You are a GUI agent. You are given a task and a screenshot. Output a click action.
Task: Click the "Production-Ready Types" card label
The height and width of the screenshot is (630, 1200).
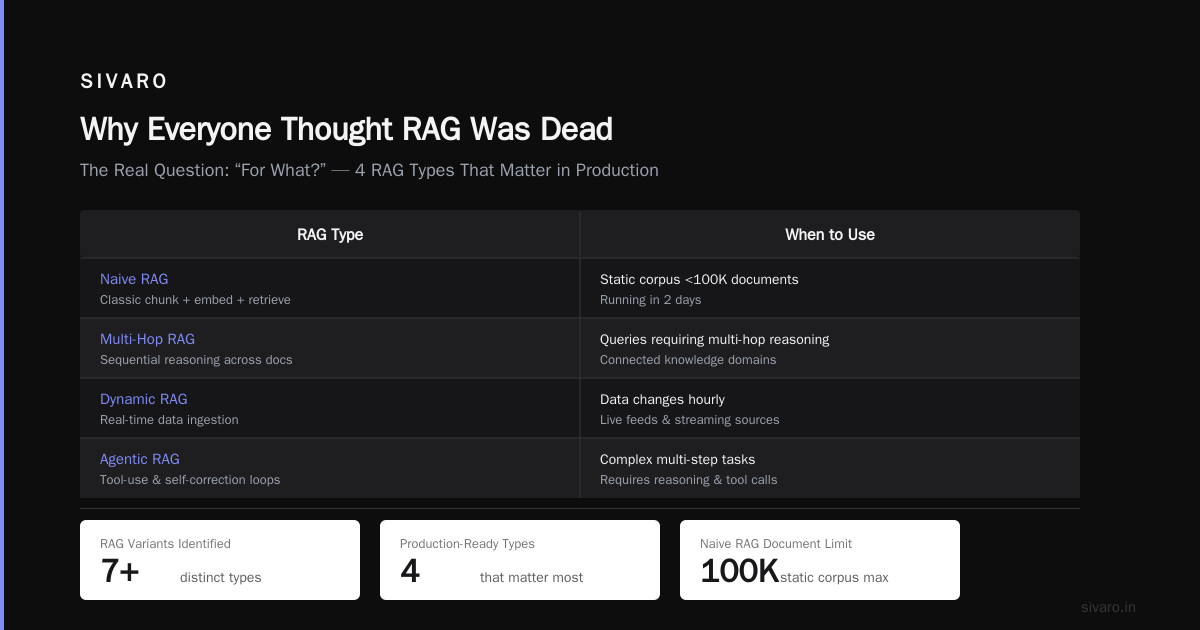[x=467, y=544]
